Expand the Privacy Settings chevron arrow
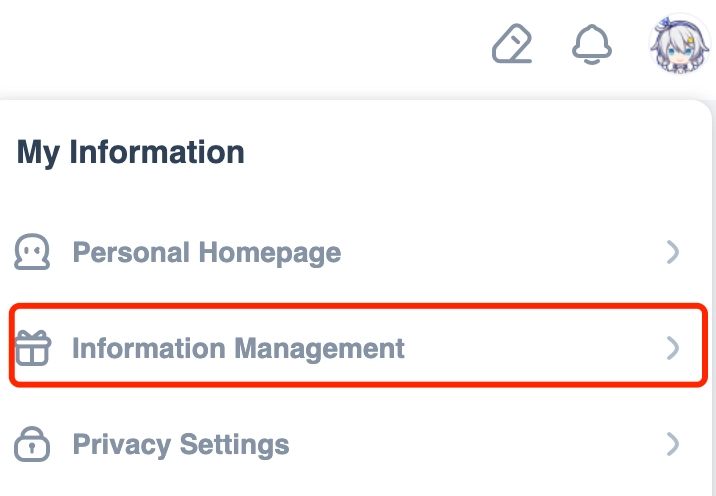The height and width of the screenshot is (496, 716). click(673, 444)
